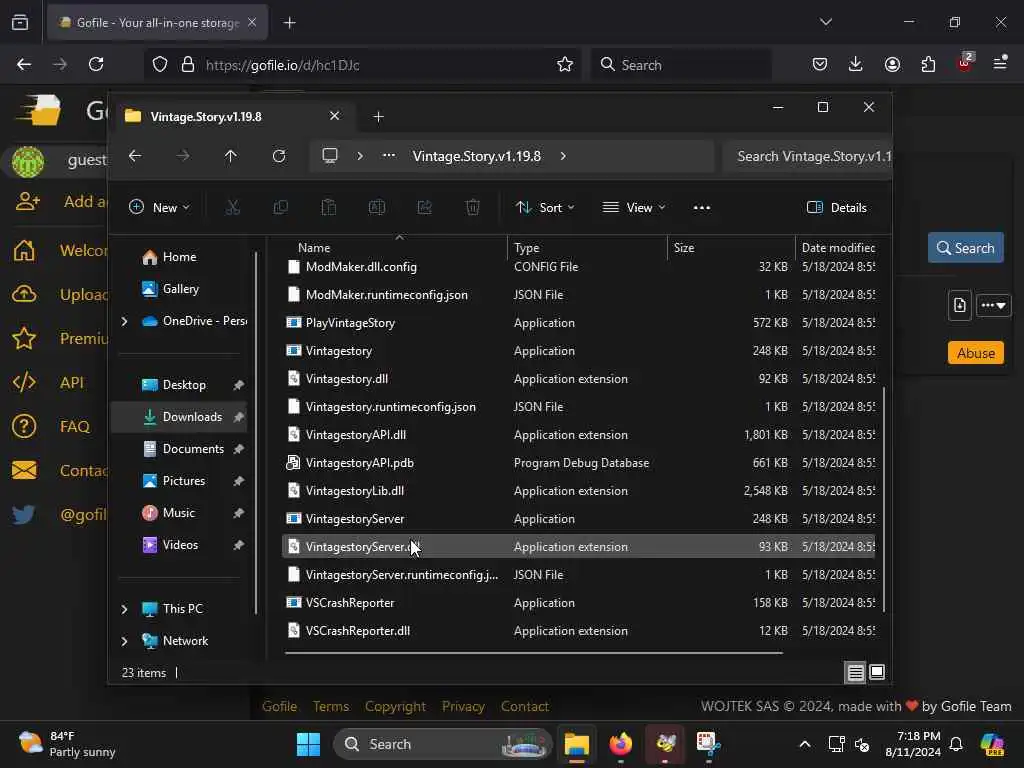Open Firefox application hamburger menu
This screenshot has height=768, width=1024.
point(1000,63)
